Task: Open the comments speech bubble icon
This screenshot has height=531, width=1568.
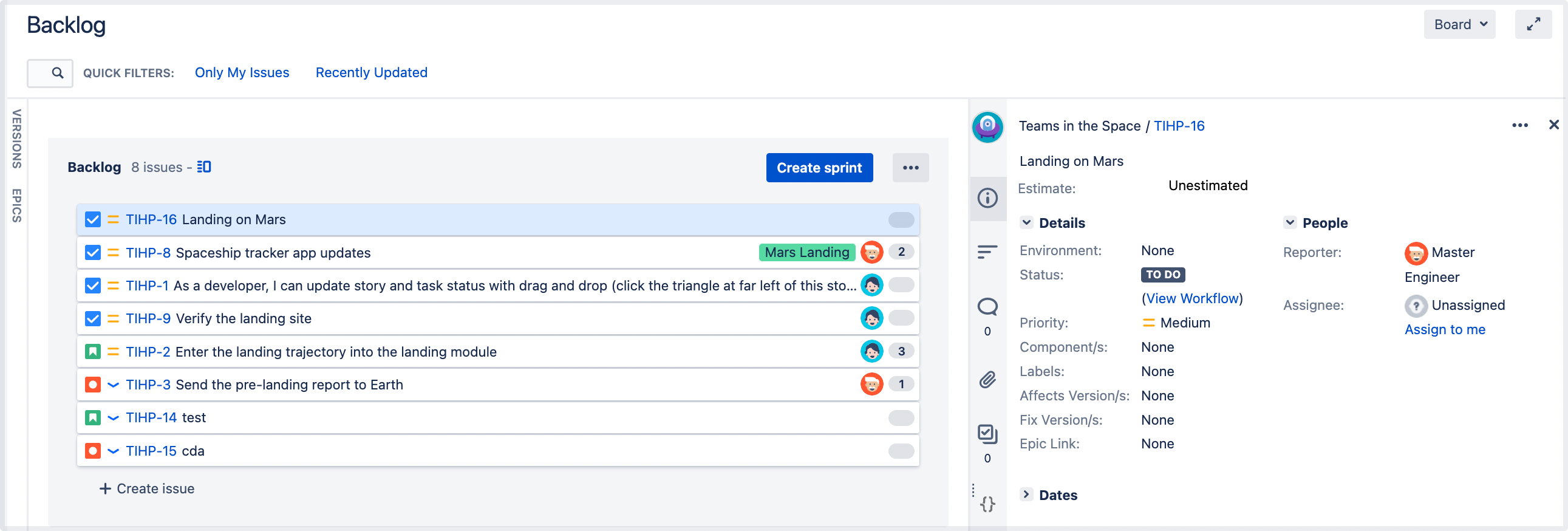Action: point(987,306)
